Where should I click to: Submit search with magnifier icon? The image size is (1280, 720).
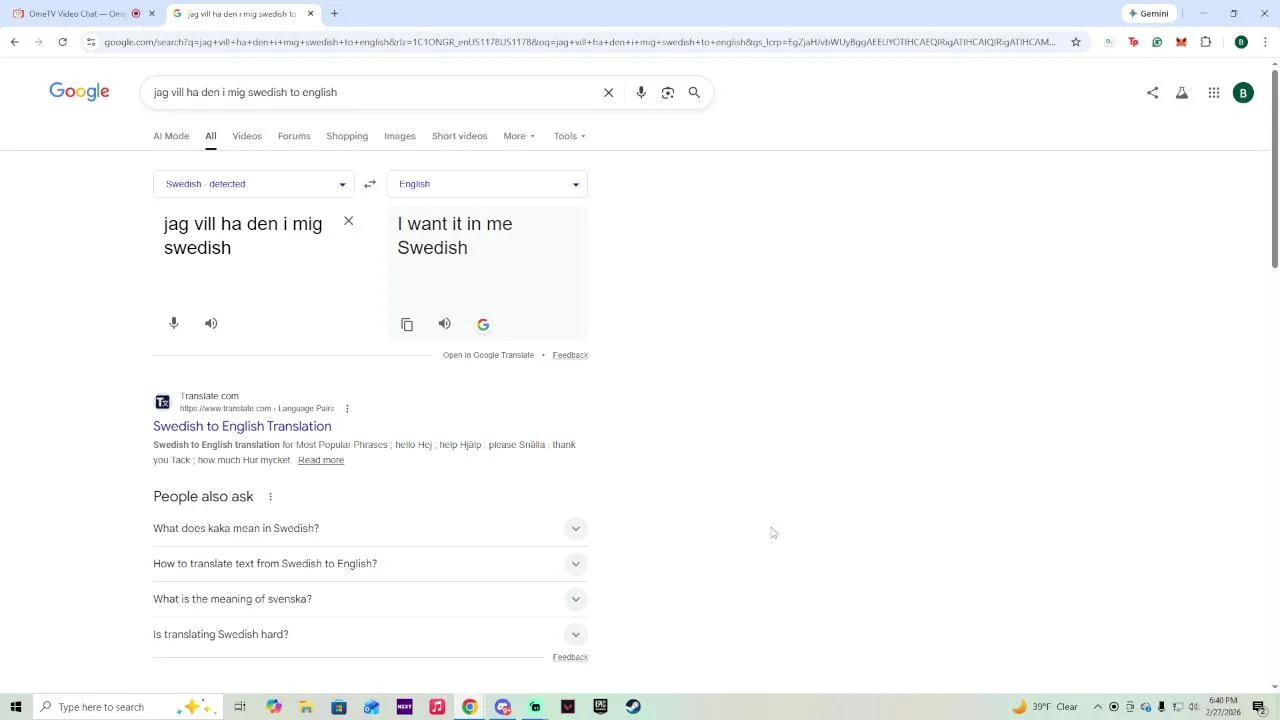[x=694, y=92]
